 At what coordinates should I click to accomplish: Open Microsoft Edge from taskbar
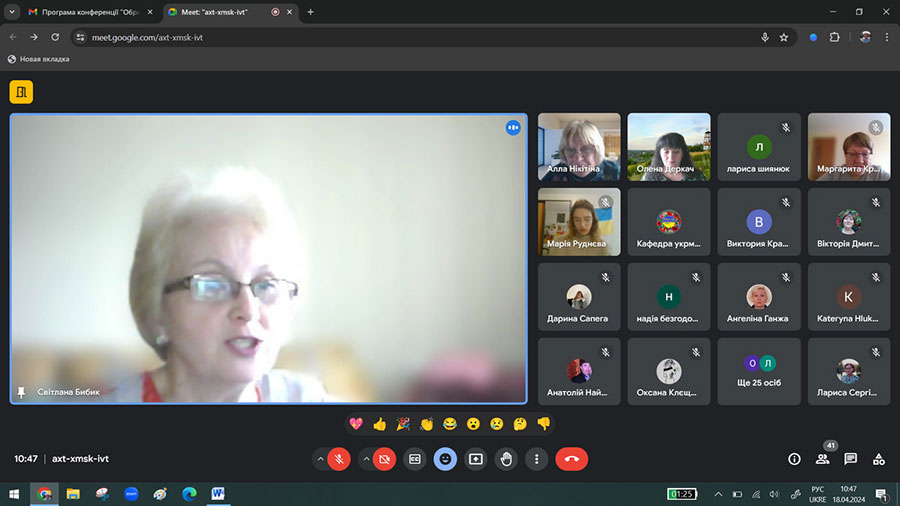coord(189,494)
